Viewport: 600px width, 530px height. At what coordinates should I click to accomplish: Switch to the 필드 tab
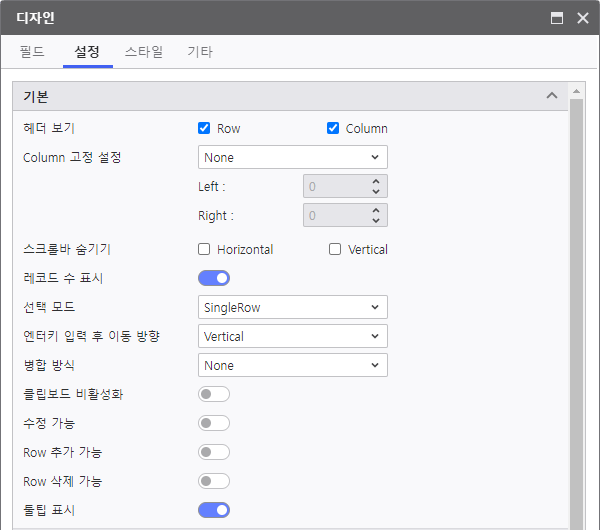(x=32, y=52)
